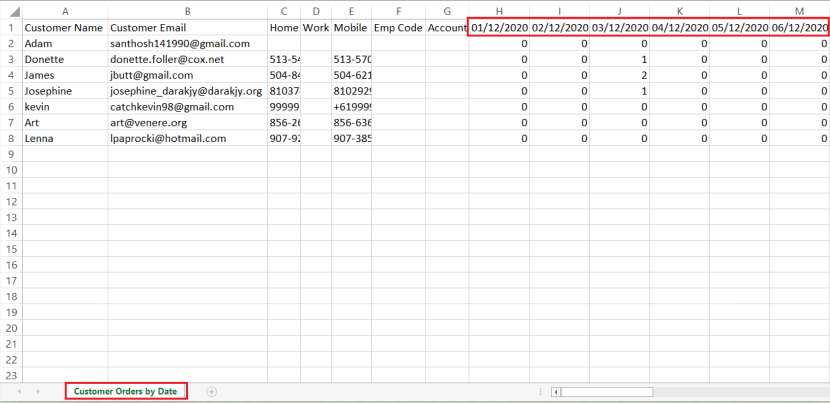Select column A header
Image resolution: width=830 pixels, height=403 pixels.
(x=64, y=10)
